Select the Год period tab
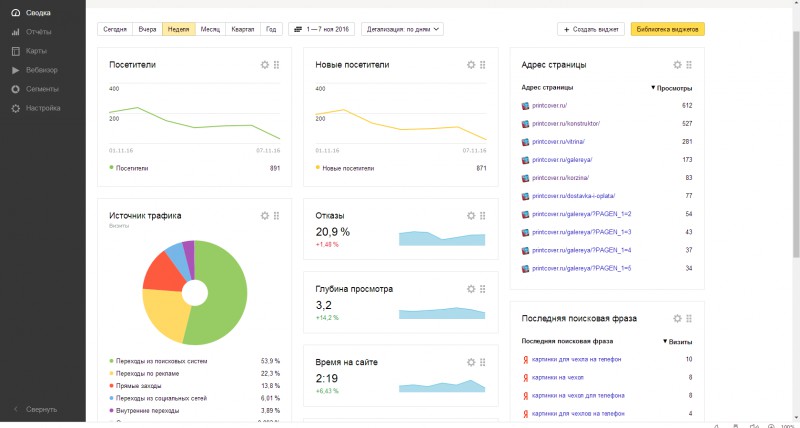This screenshot has height=428, width=800. pos(271,29)
